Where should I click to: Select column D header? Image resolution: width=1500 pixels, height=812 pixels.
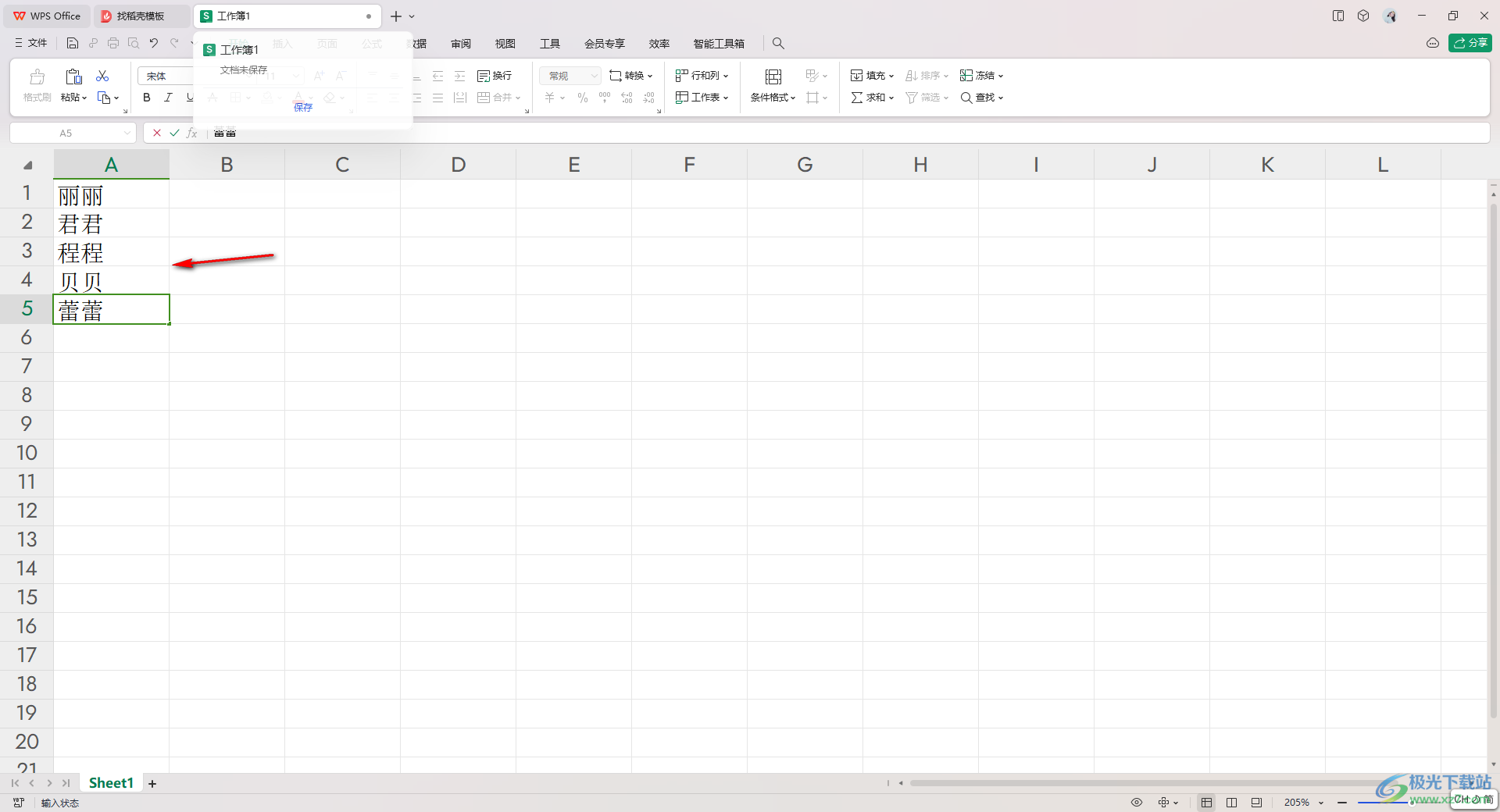pos(458,165)
